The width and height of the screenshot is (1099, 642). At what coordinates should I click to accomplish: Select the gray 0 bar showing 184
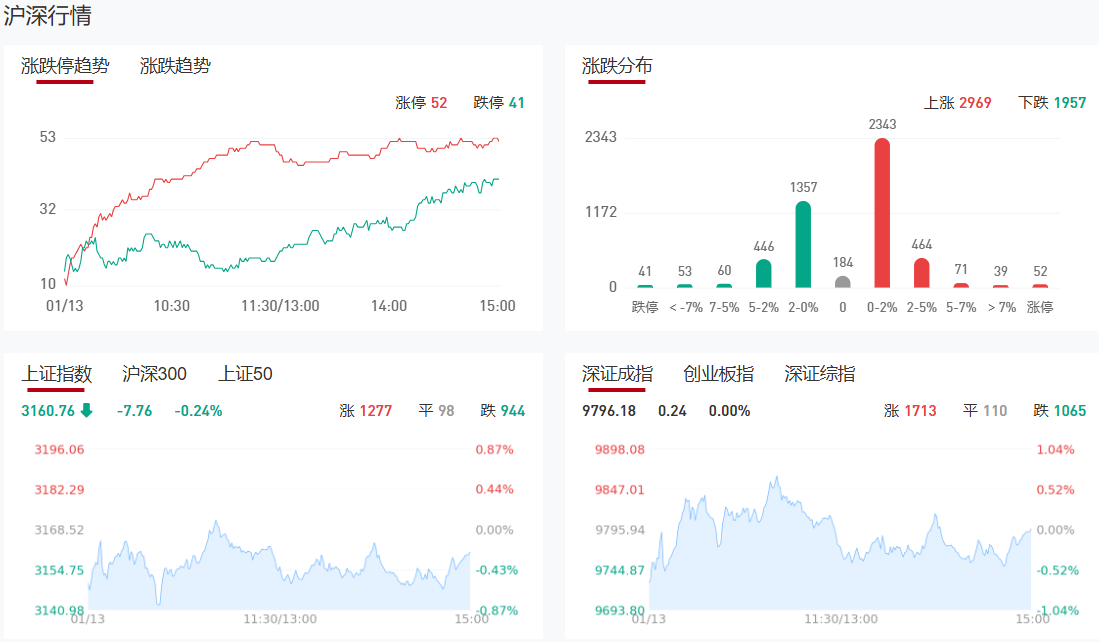(843, 282)
